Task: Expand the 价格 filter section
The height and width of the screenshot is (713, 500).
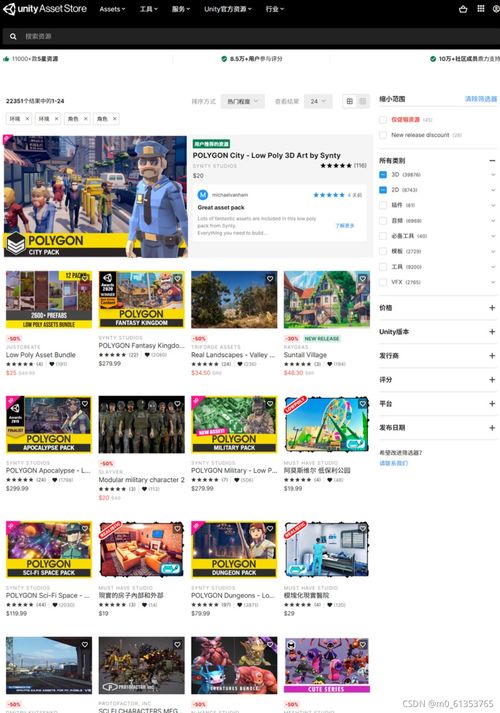Action: tap(492, 308)
